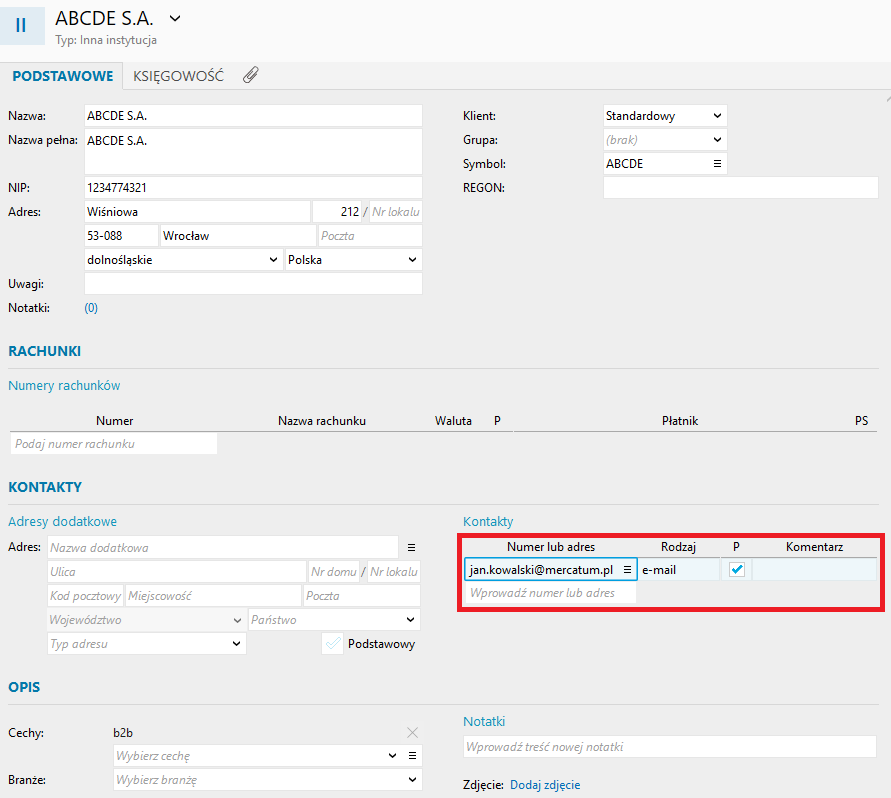
Task: Click the list icon in the Symbol field
Action: click(x=716, y=164)
